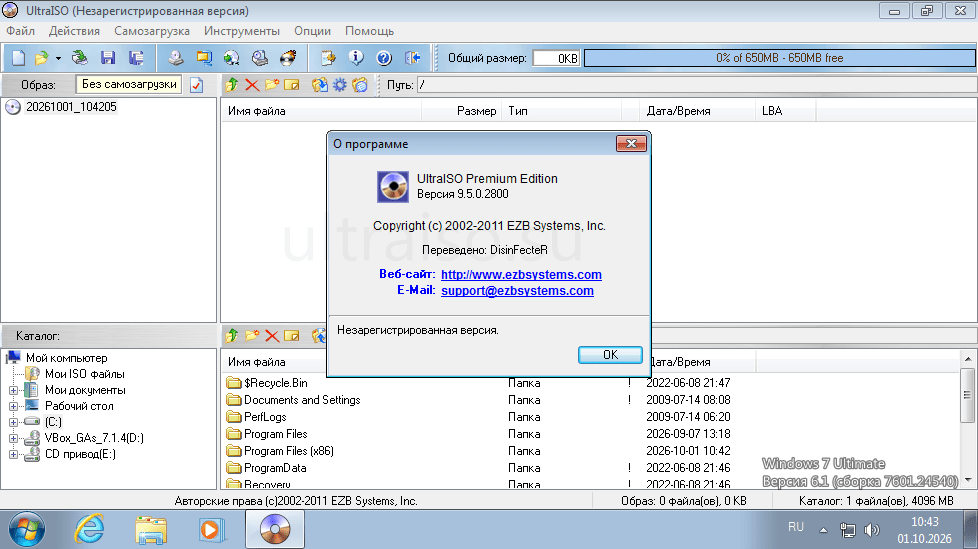Open the volume icon in system tray
The width and height of the screenshot is (978, 549).
point(871,530)
